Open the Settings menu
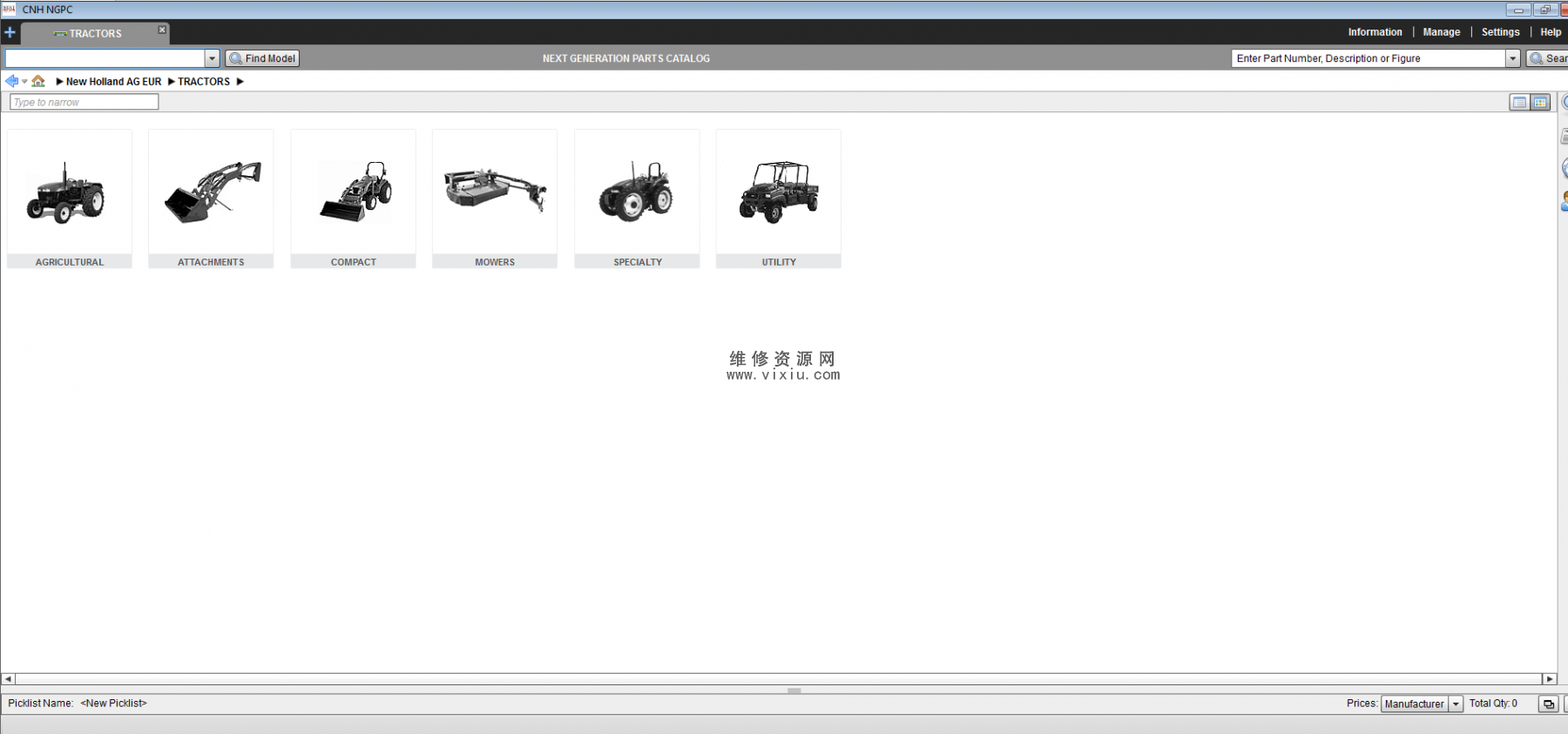The height and width of the screenshot is (734, 1568). (x=1500, y=32)
